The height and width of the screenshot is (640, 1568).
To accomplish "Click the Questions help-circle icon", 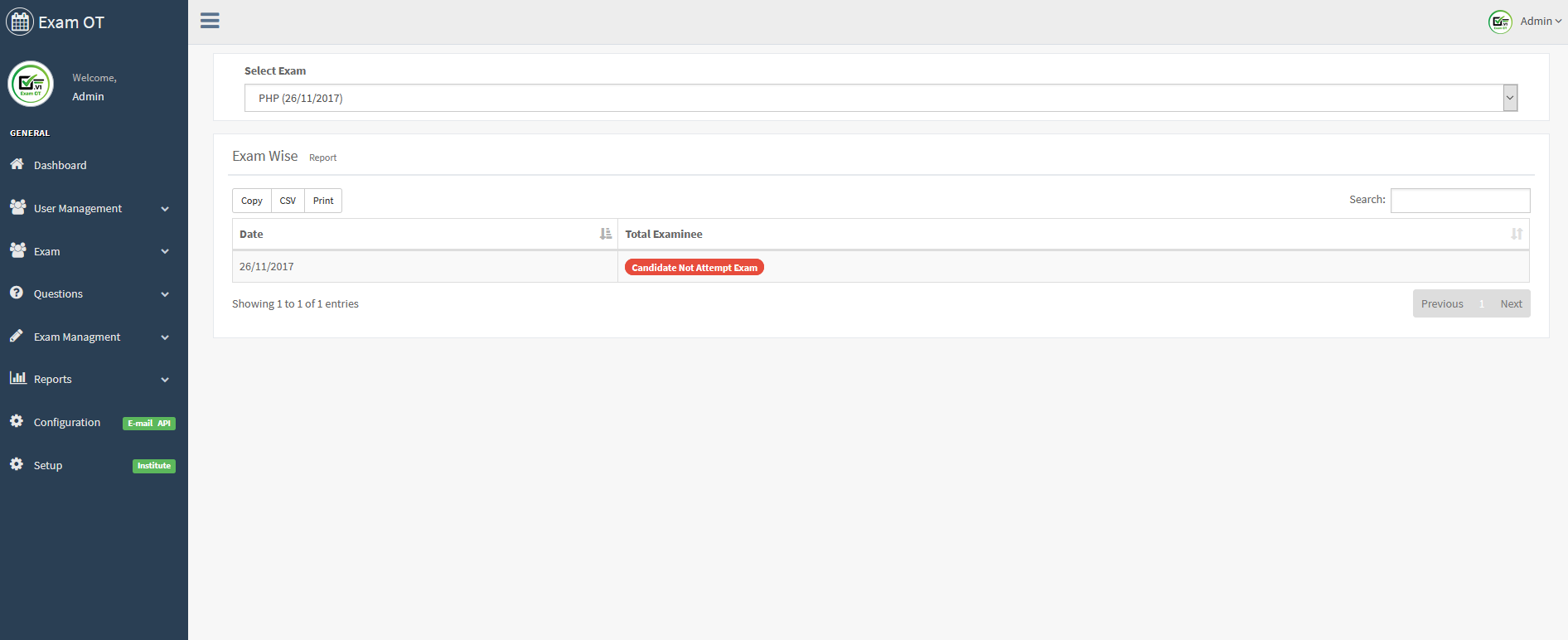I will click(x=17, y=293).
